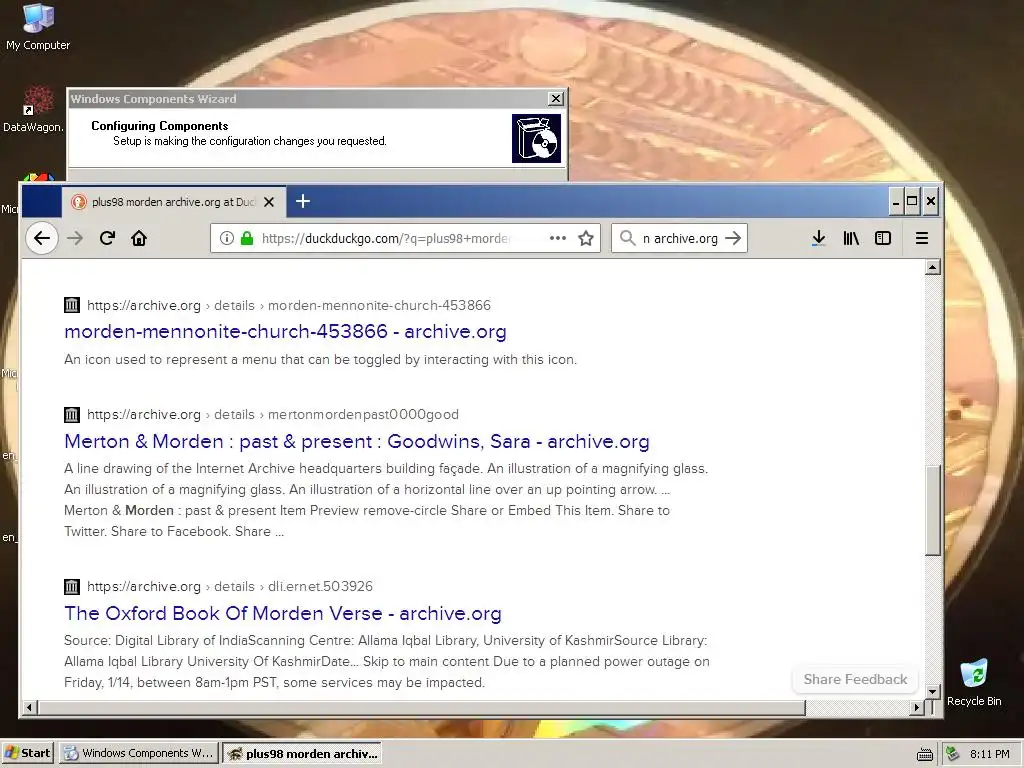Open the downloads panel
The width and height of the screenshot is (1024, 768).
[818, 238]
